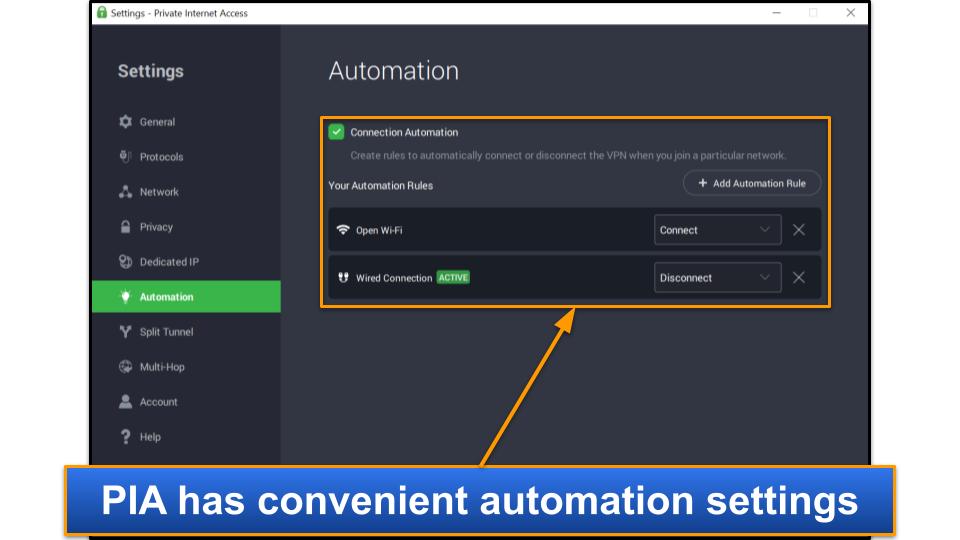Image resolution: width=960 pixels, height=540 pixels.
Task: Click the ACTIVE badge on Wired Connection
Action: [x=453, y=277]
